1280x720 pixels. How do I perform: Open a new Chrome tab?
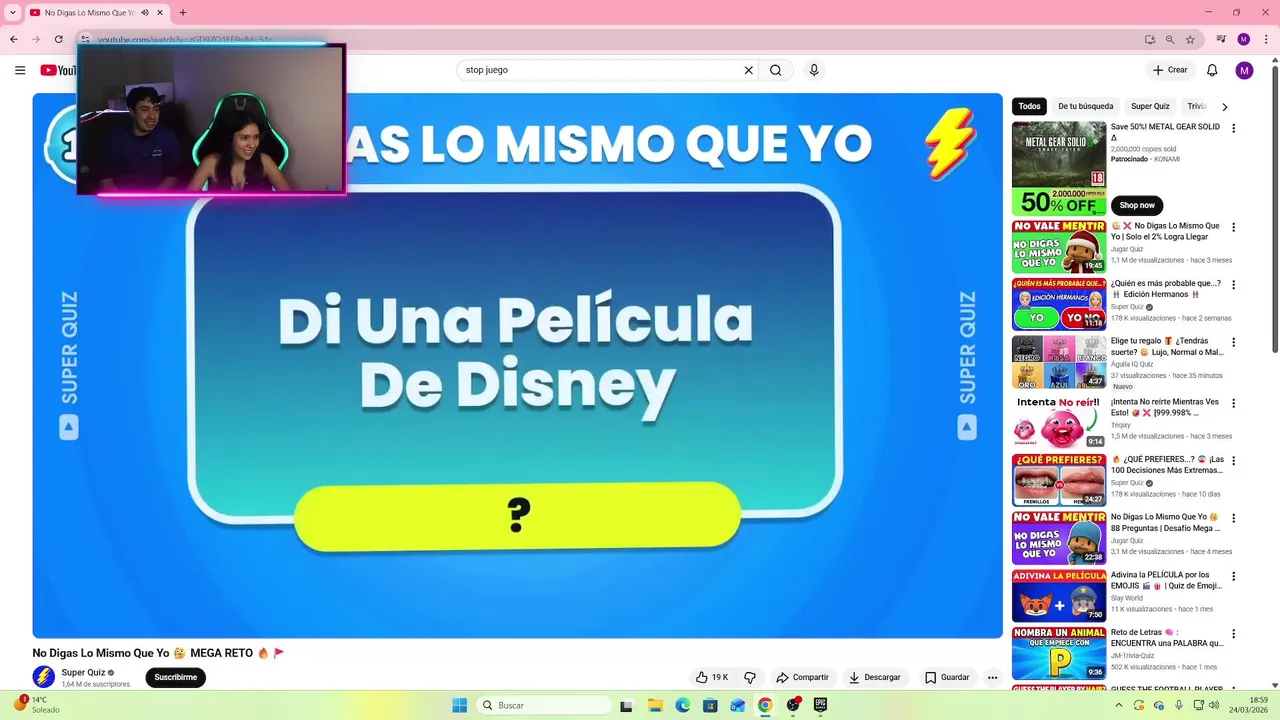click(182, 12)
